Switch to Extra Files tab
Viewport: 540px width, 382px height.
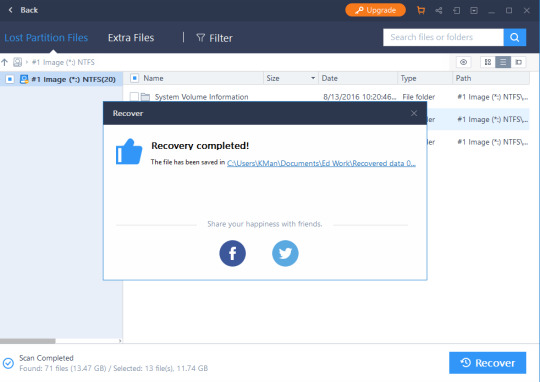coord(131,38)
